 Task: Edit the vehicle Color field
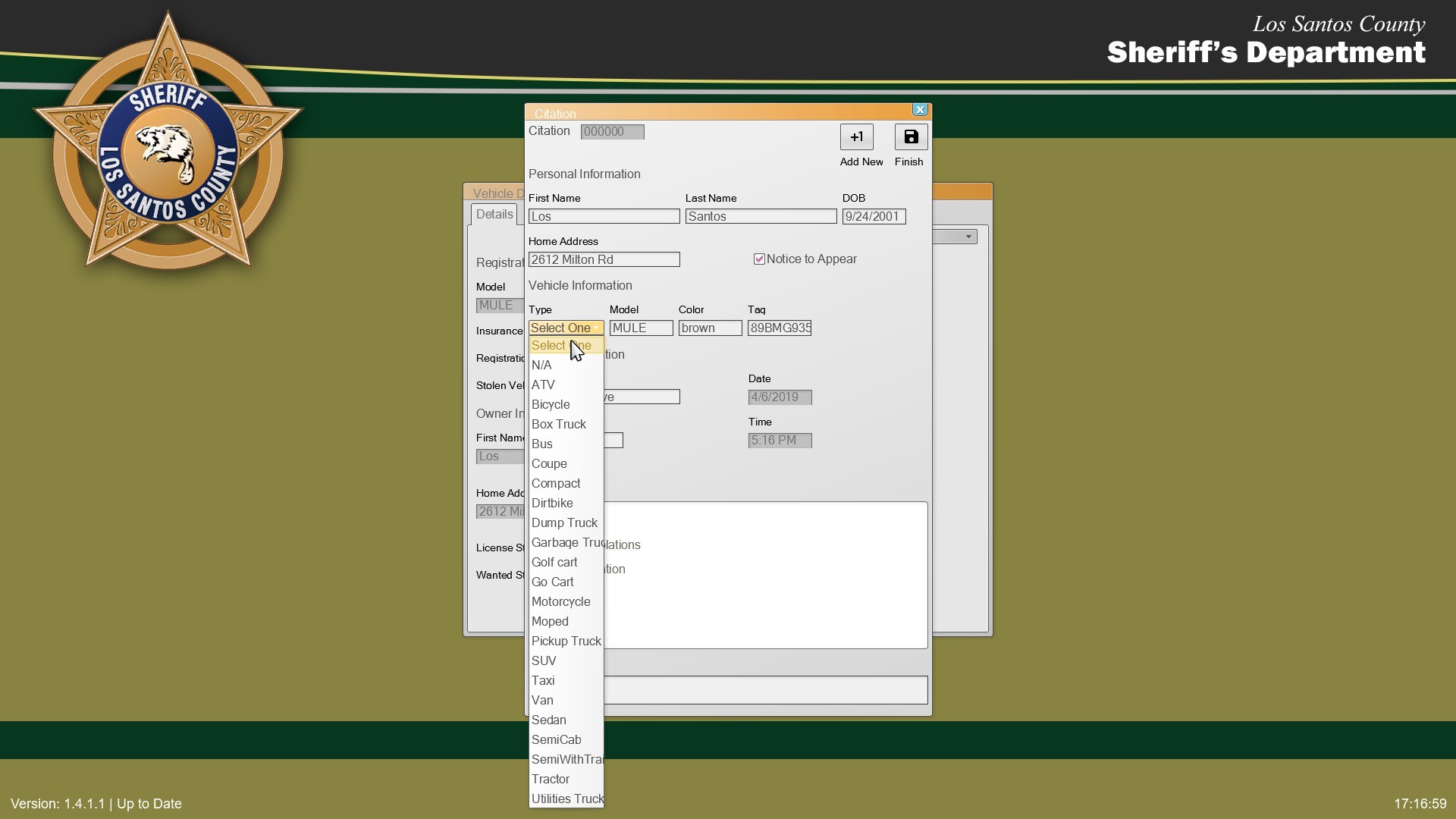click(710, 328)
